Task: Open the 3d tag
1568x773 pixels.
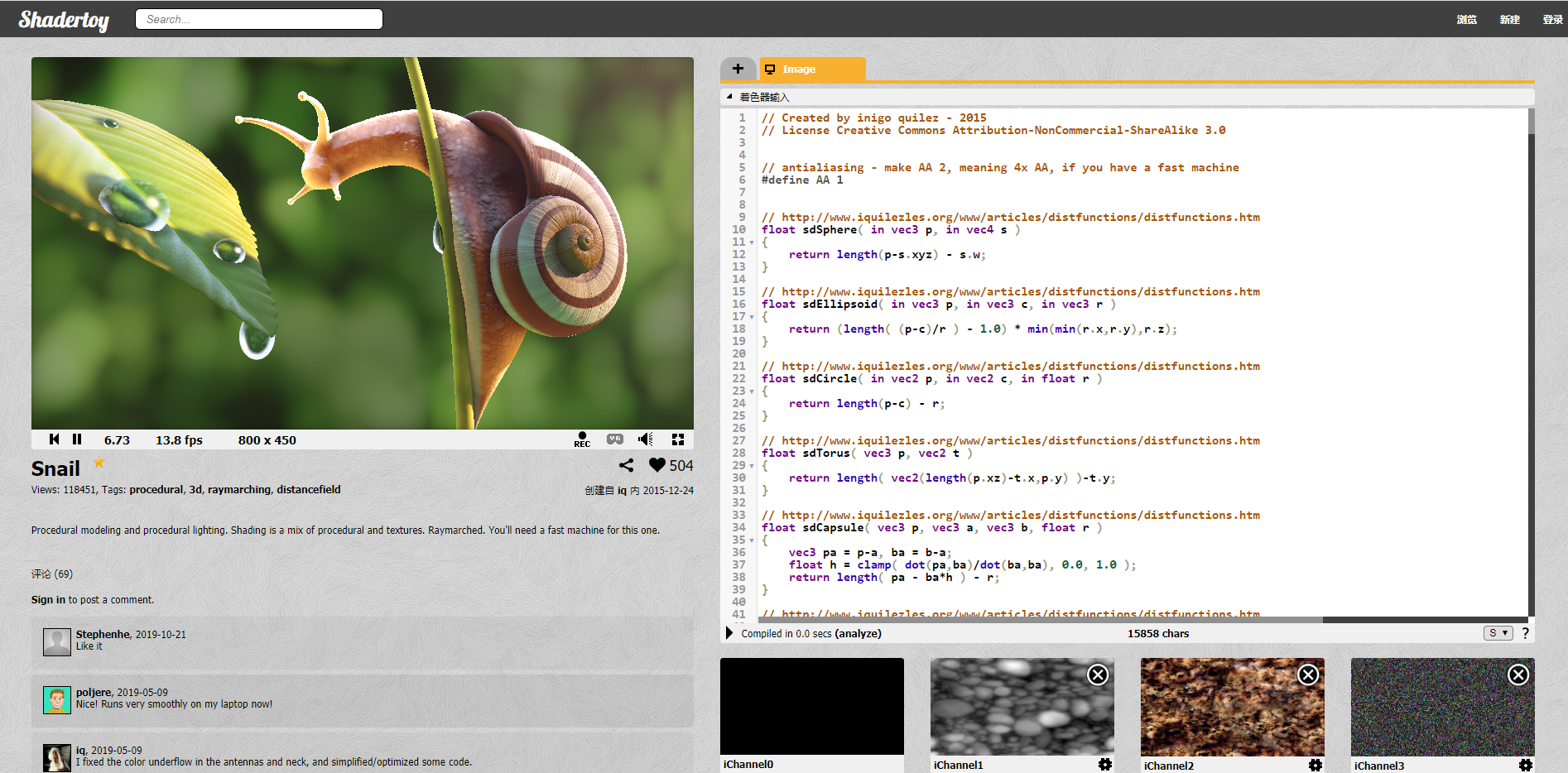Action: click(195, 490)
